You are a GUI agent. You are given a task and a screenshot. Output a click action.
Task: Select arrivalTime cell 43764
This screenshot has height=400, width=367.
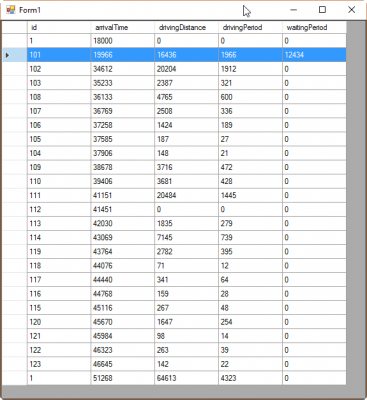click(x=123, y=252)
